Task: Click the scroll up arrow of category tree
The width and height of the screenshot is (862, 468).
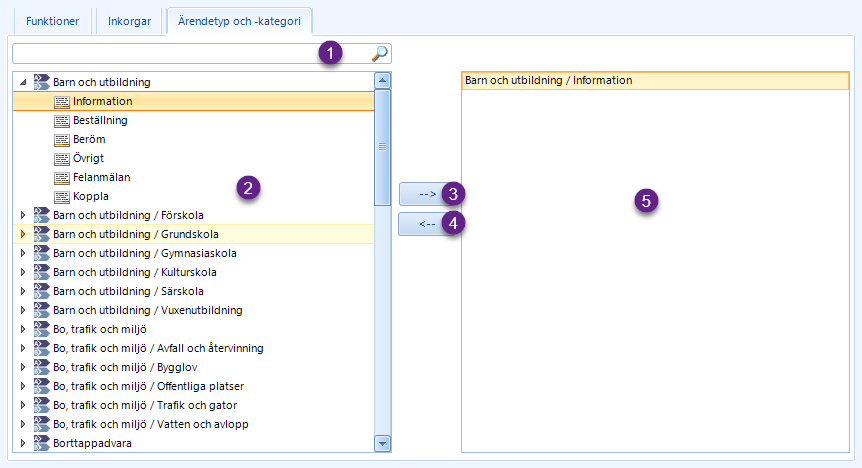Action: click(x=382, y=81)
